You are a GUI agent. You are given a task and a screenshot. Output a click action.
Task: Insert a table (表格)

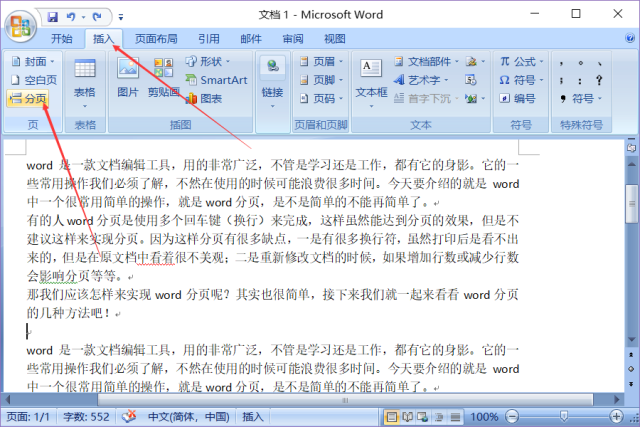tap(85, 84)
